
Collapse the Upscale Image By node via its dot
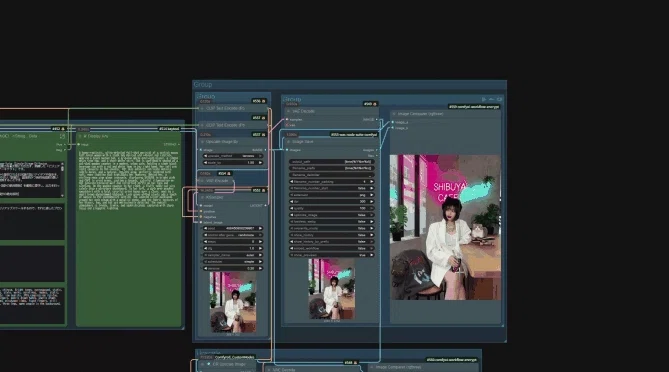point(202,142)
